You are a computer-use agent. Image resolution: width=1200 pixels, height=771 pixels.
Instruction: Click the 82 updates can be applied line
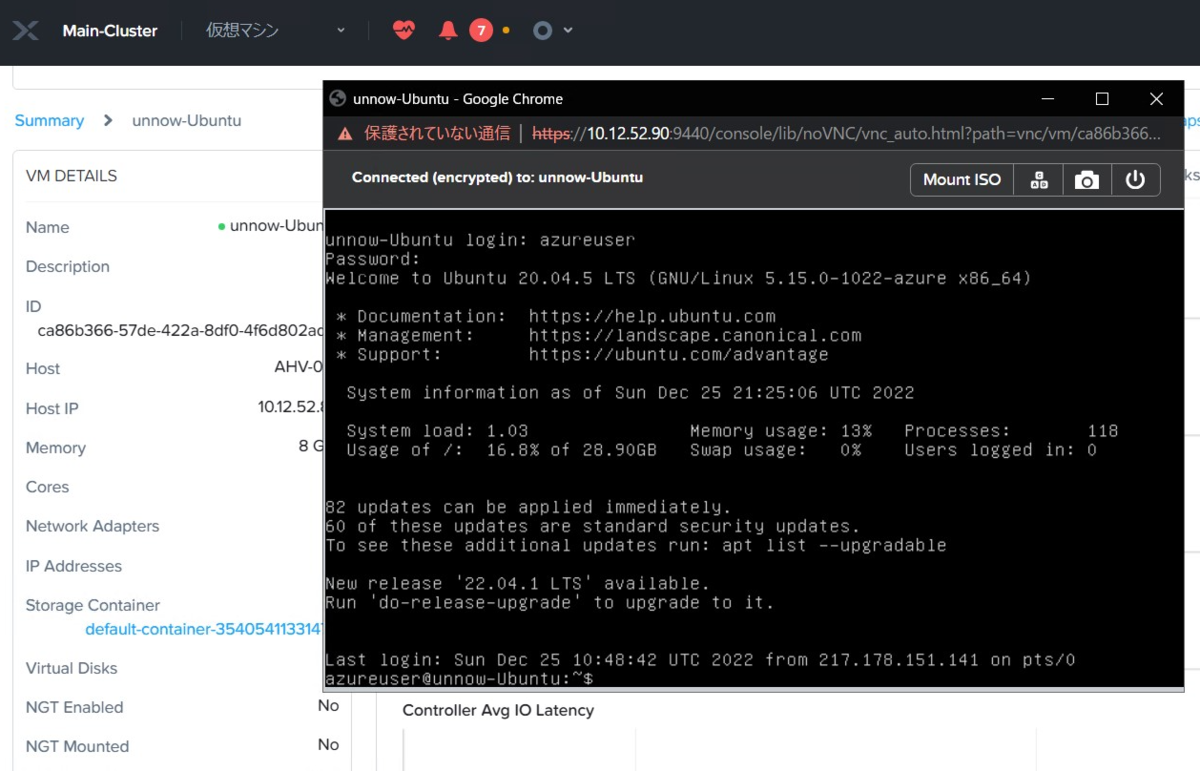pyautogui.click(x=528, y=507)
